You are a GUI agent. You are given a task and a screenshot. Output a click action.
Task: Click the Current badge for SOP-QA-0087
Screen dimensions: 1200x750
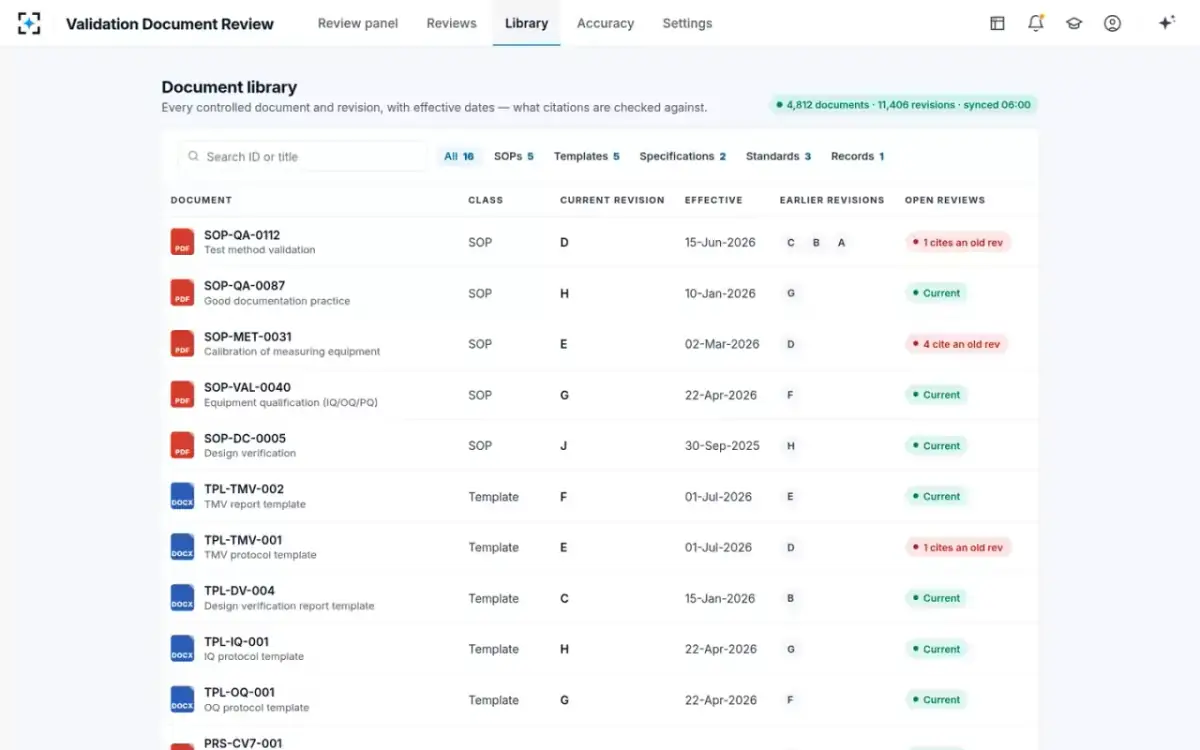pyautogui.click(x=936, y=293)
